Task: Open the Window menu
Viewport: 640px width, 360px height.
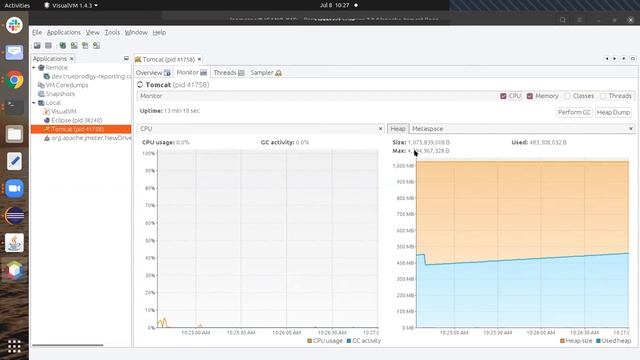Action: tap(136, 32)
